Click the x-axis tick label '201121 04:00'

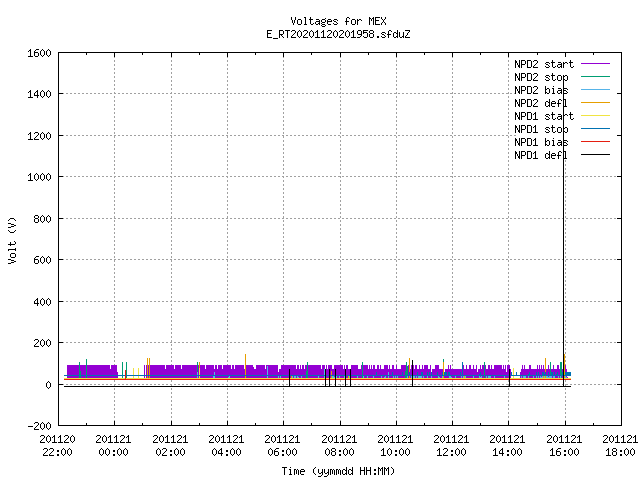coord(226,446)
